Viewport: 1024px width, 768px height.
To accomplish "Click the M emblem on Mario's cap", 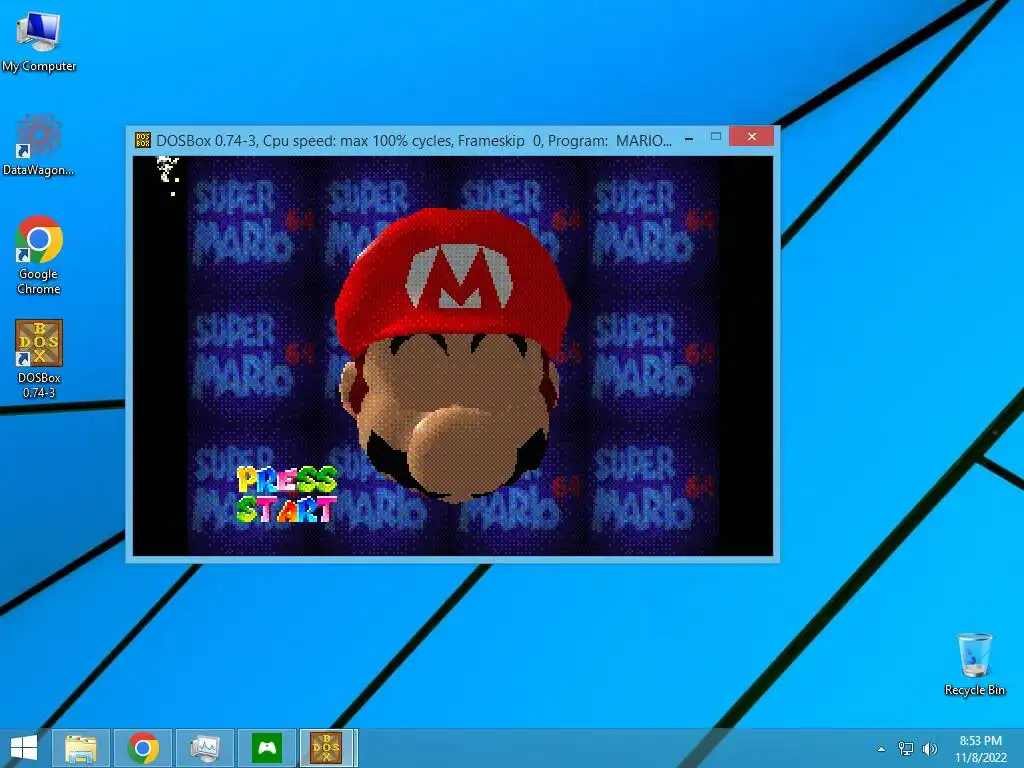I will (x=460, y=276).
